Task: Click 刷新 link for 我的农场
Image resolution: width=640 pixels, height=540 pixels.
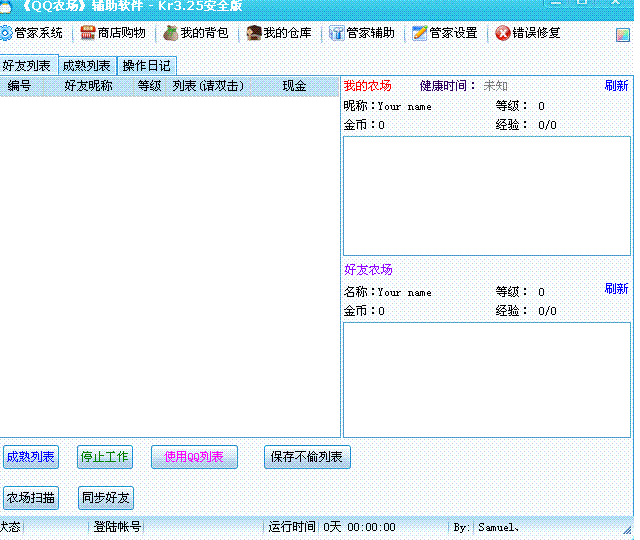Action: [x=616, y=86]
